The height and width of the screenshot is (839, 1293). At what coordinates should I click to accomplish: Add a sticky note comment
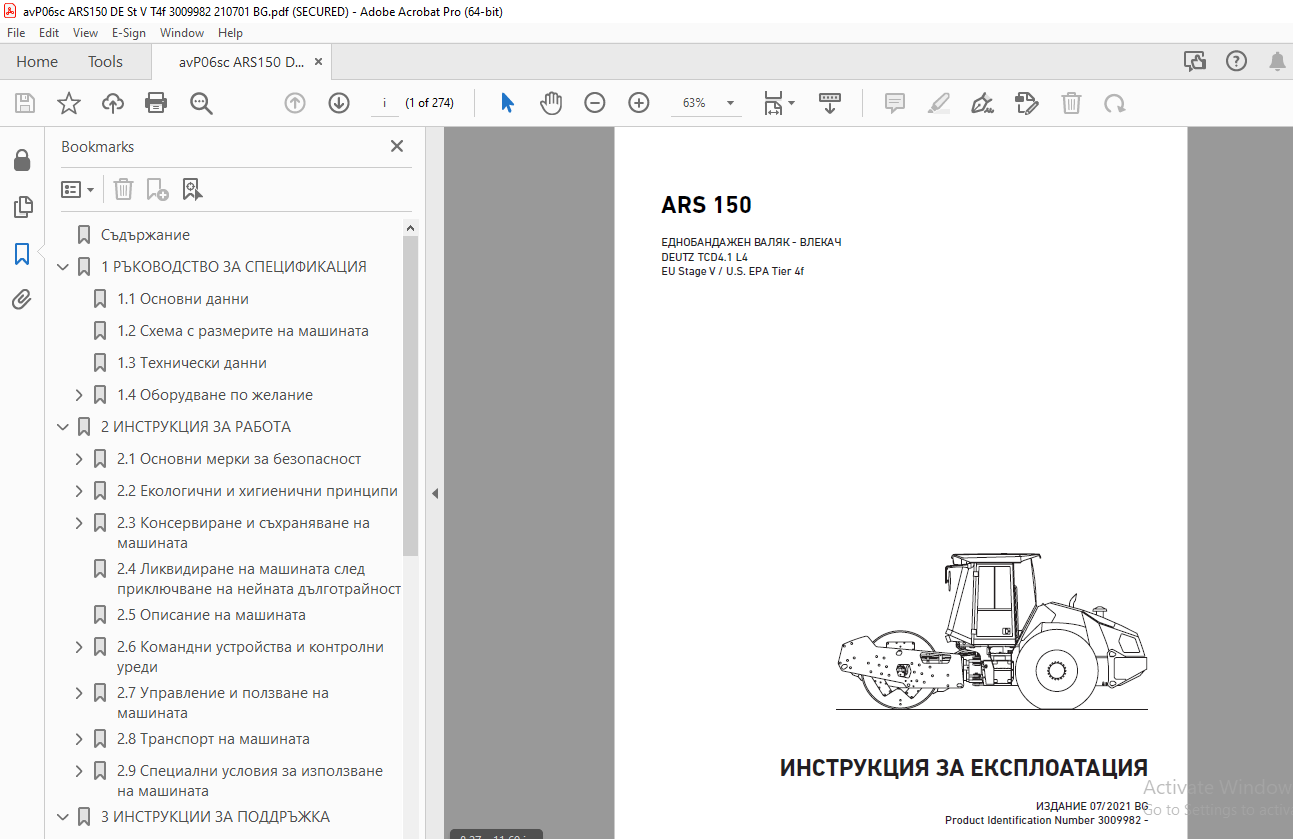click(x=895, y=103)
